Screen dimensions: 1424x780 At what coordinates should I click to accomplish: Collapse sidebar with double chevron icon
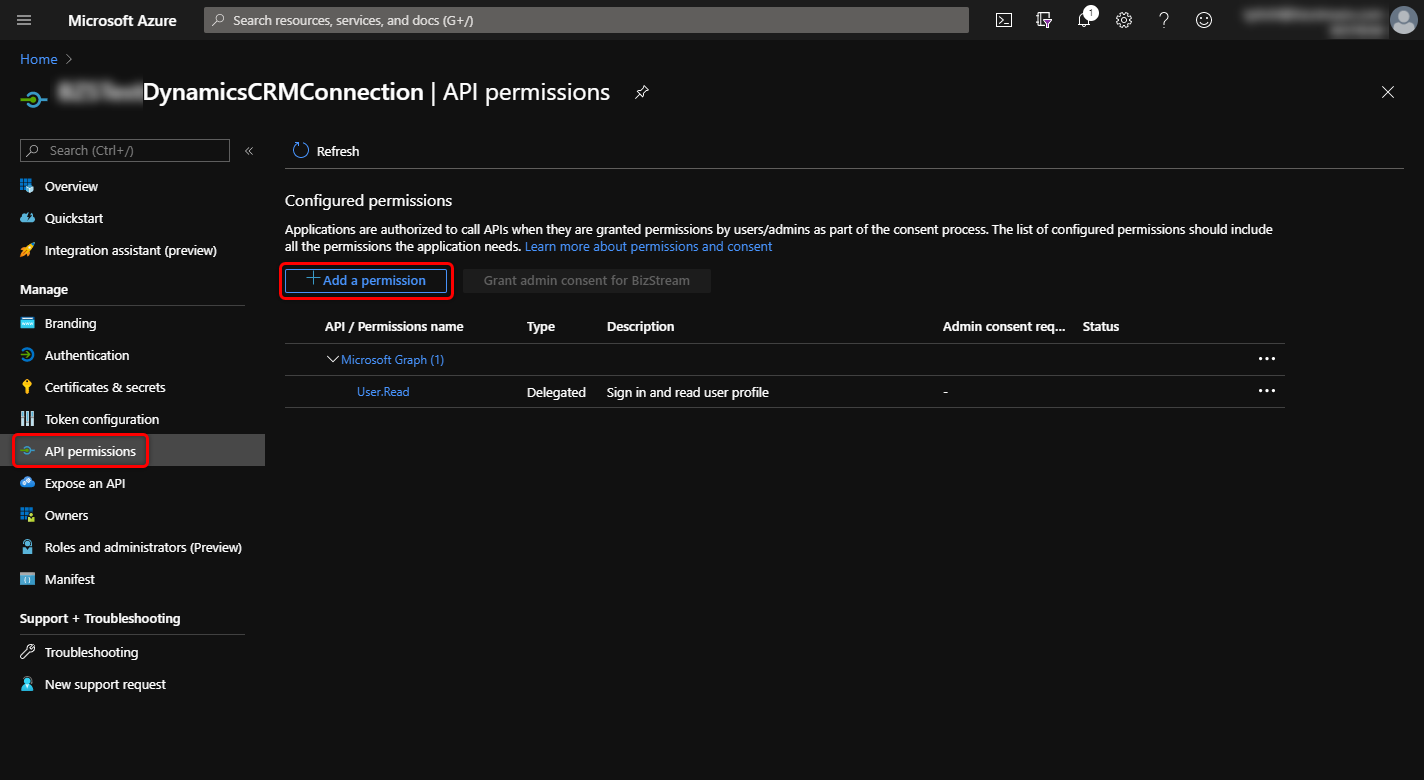[x=249, y=151]
